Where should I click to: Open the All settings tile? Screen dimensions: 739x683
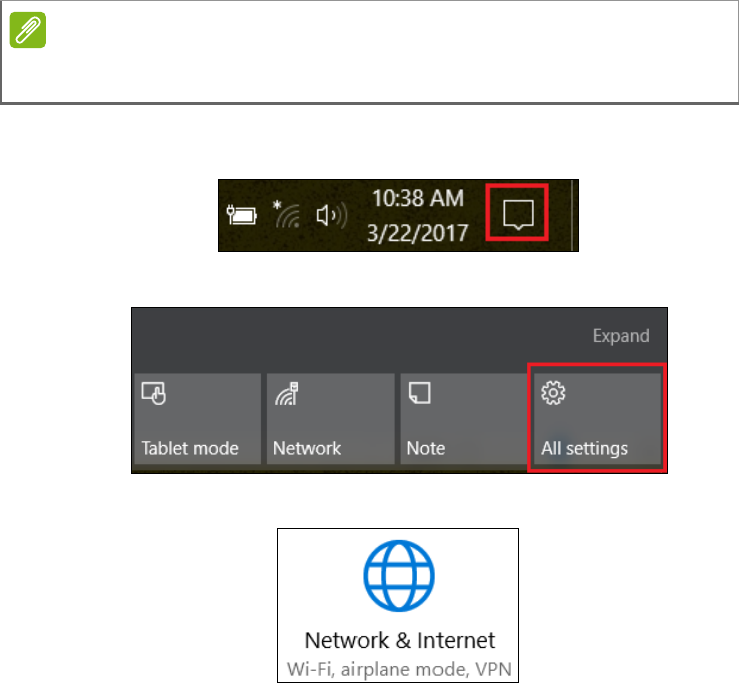tap(597, 419)
